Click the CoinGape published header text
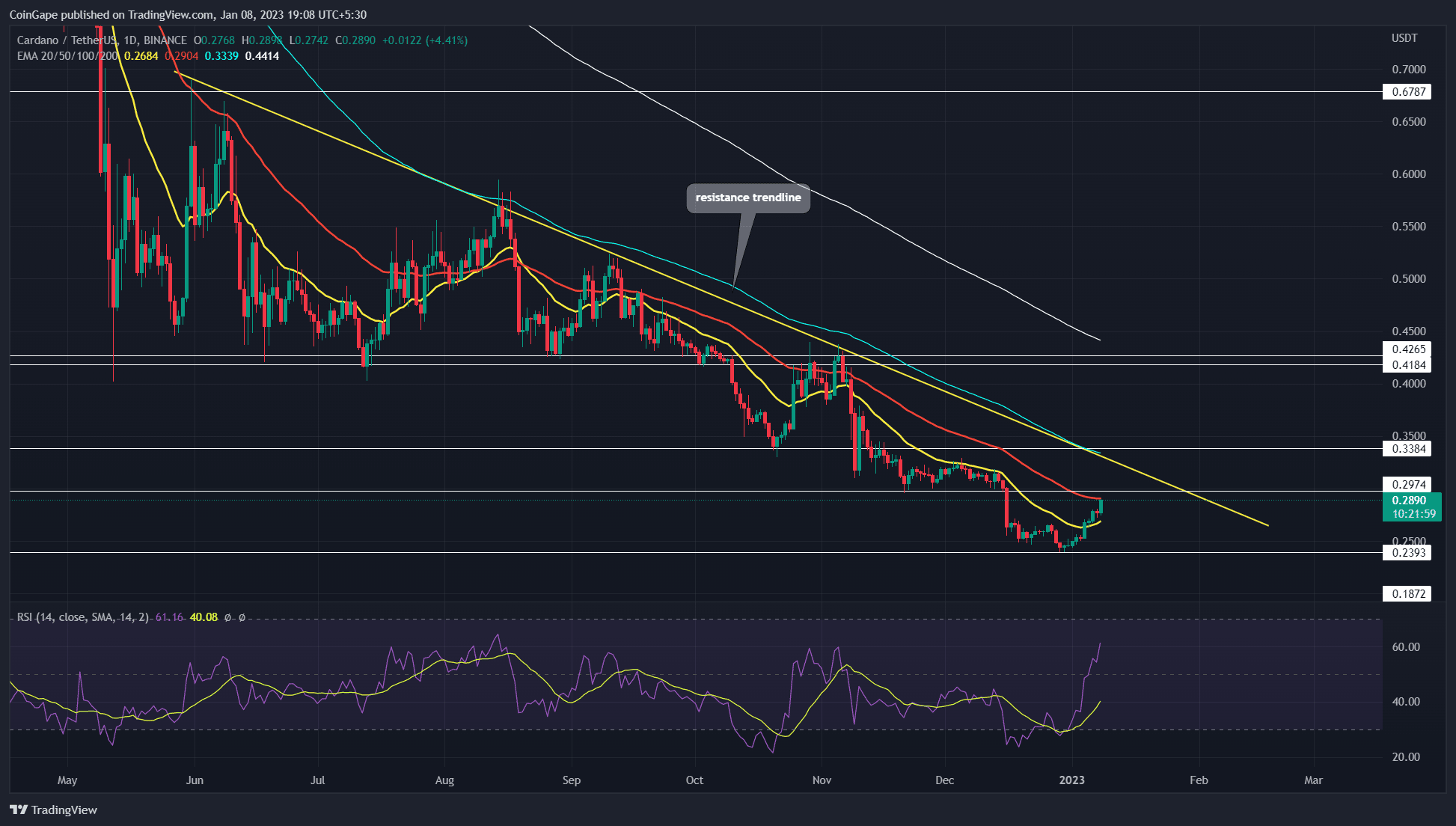 [188, 14]
